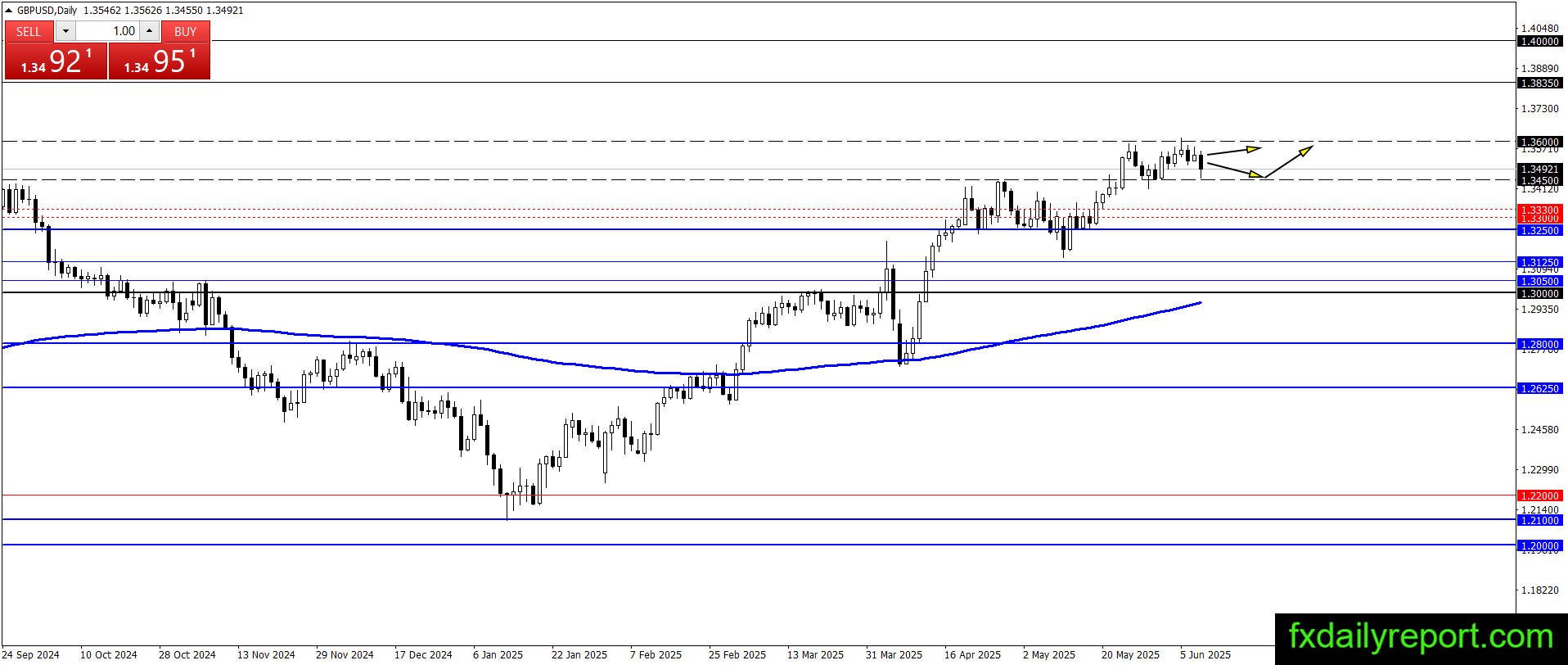Image resolution: width=1568 pixels, height=665 pixels.
Task: Click the blue 1.26250 level label
Action: click(1539, 388)
